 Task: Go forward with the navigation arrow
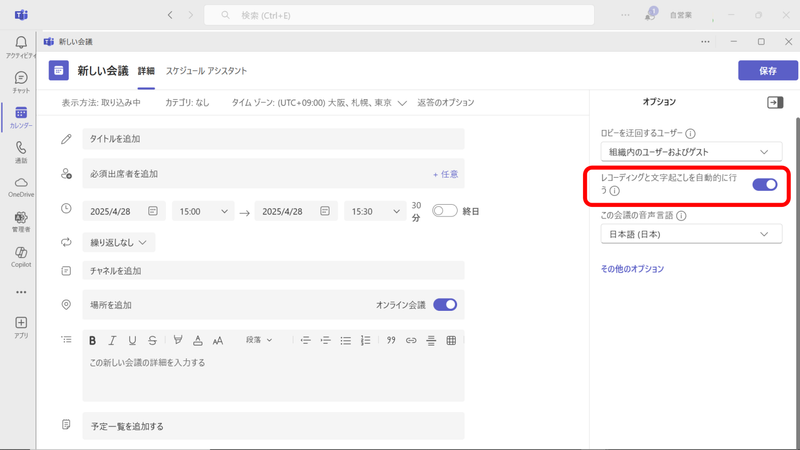(190, 15)
